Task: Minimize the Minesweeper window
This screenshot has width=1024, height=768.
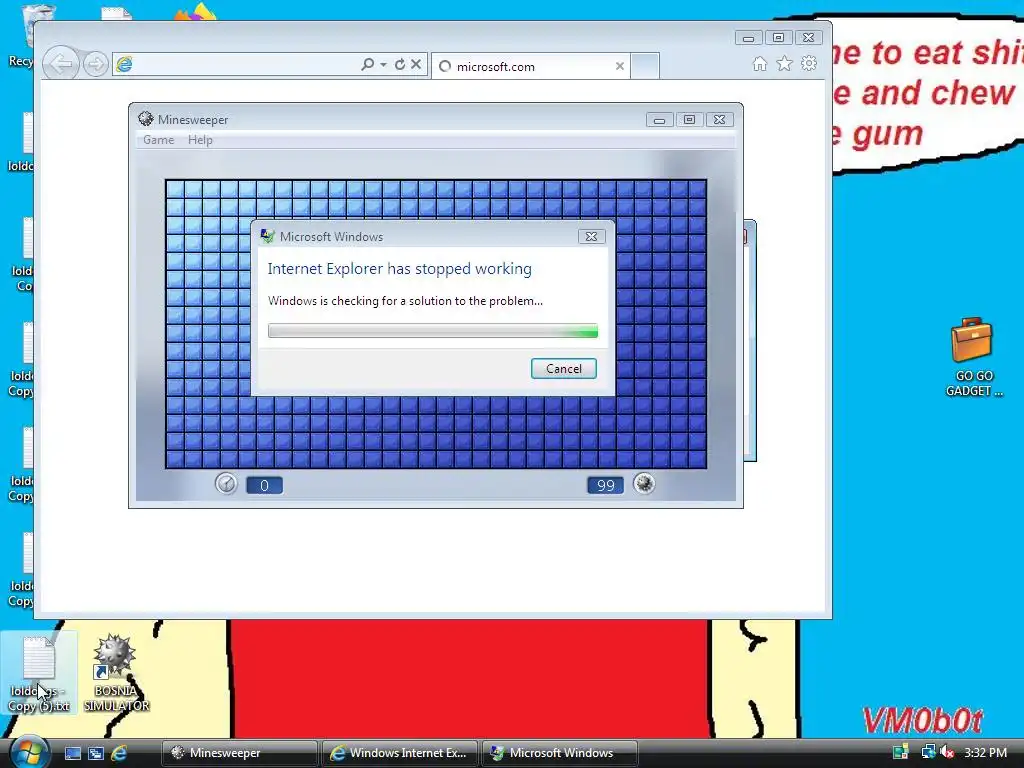Action: pyautogui.click(x=660, y=120)
